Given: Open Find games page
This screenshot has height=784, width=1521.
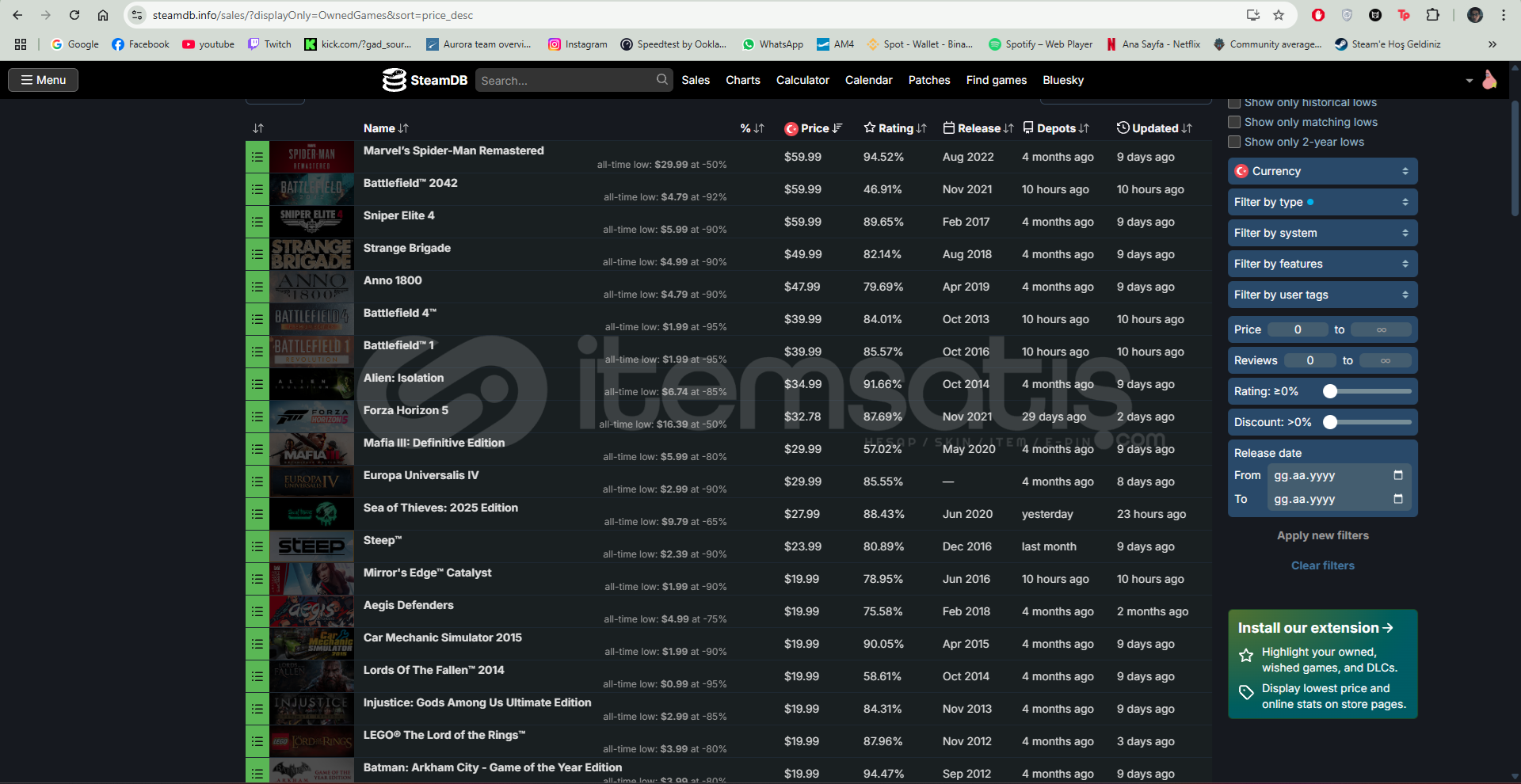Looking at the screenshot, I should pos(997,80).
